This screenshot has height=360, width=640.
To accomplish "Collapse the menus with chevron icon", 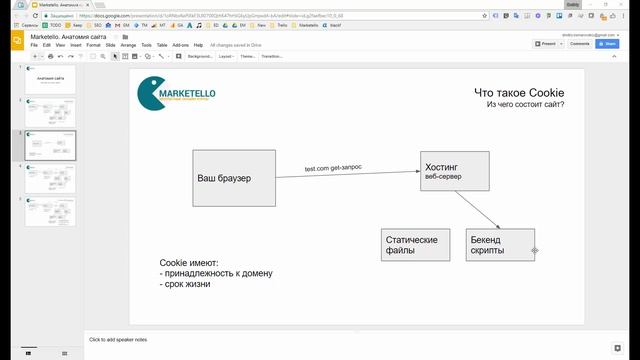I will click(614, 56).
